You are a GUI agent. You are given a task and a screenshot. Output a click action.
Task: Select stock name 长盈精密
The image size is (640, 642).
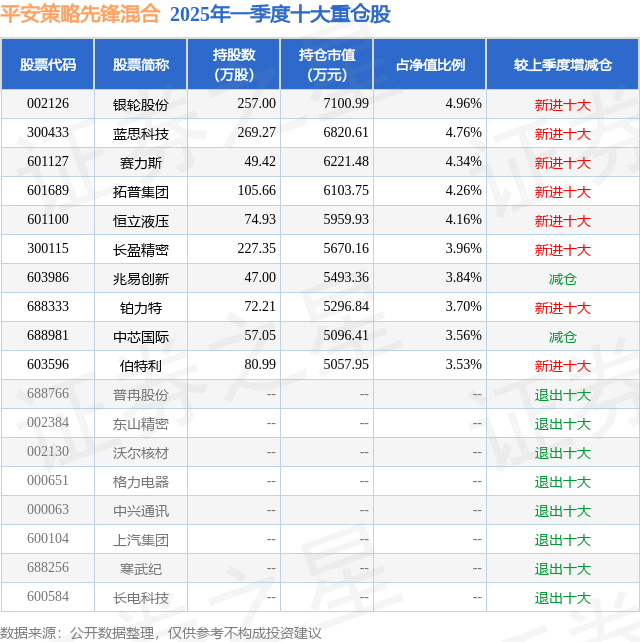pos(141,250)
